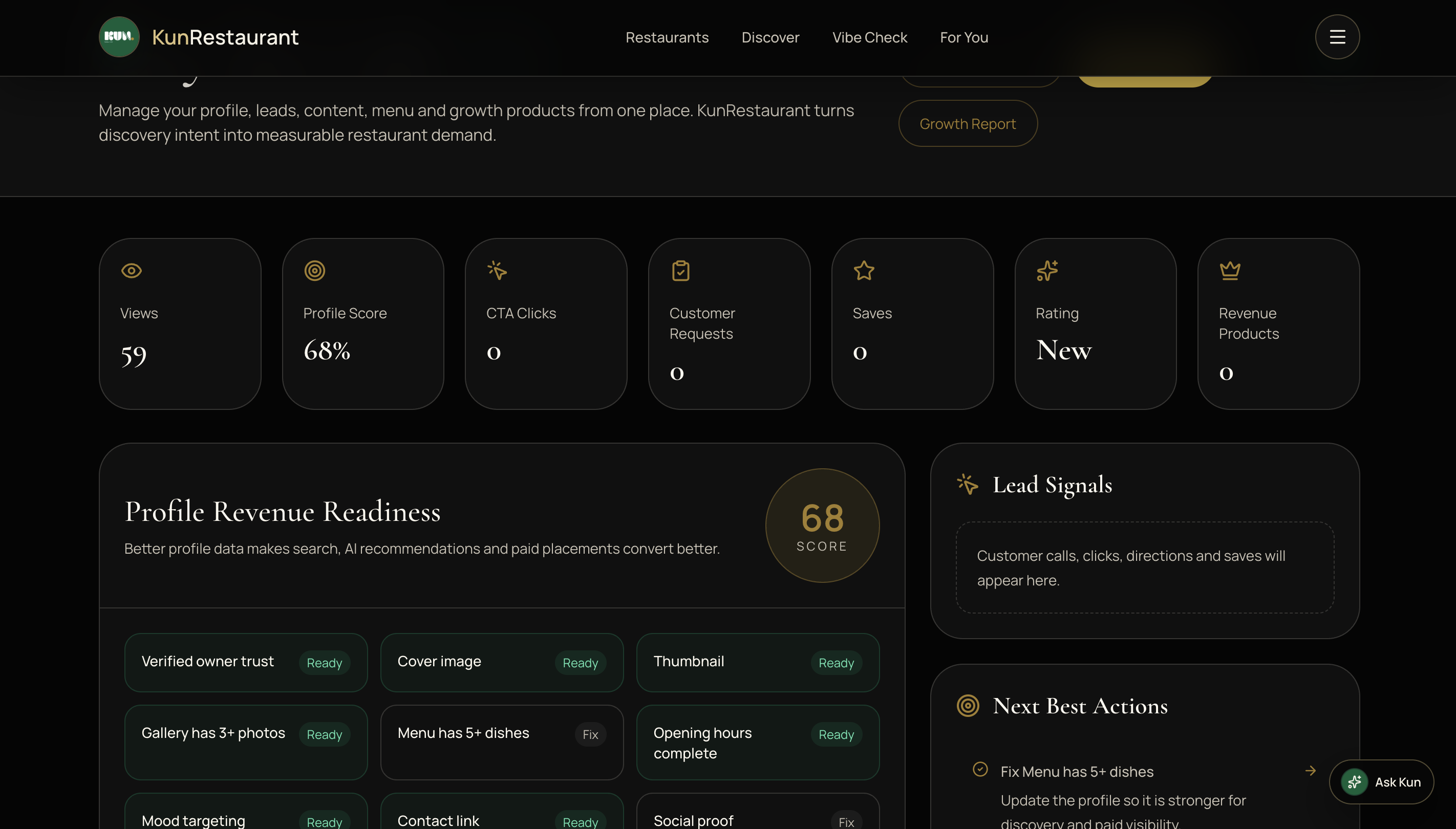Click the target icon on Profile Score card
Image resolution: width=1456 pixels, height=829 pixels.
tap(314, 271)
